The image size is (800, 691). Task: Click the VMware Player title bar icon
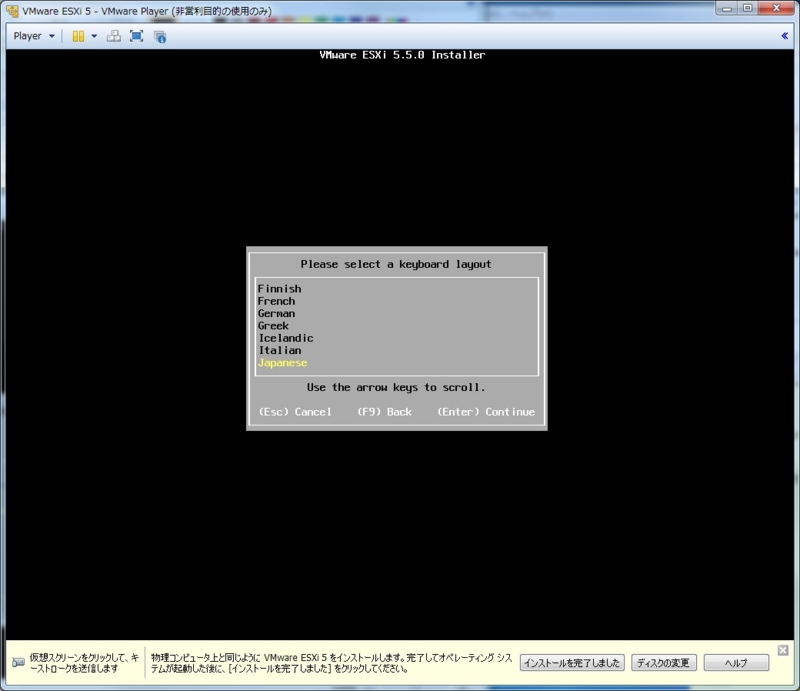(x=12, y=11)
